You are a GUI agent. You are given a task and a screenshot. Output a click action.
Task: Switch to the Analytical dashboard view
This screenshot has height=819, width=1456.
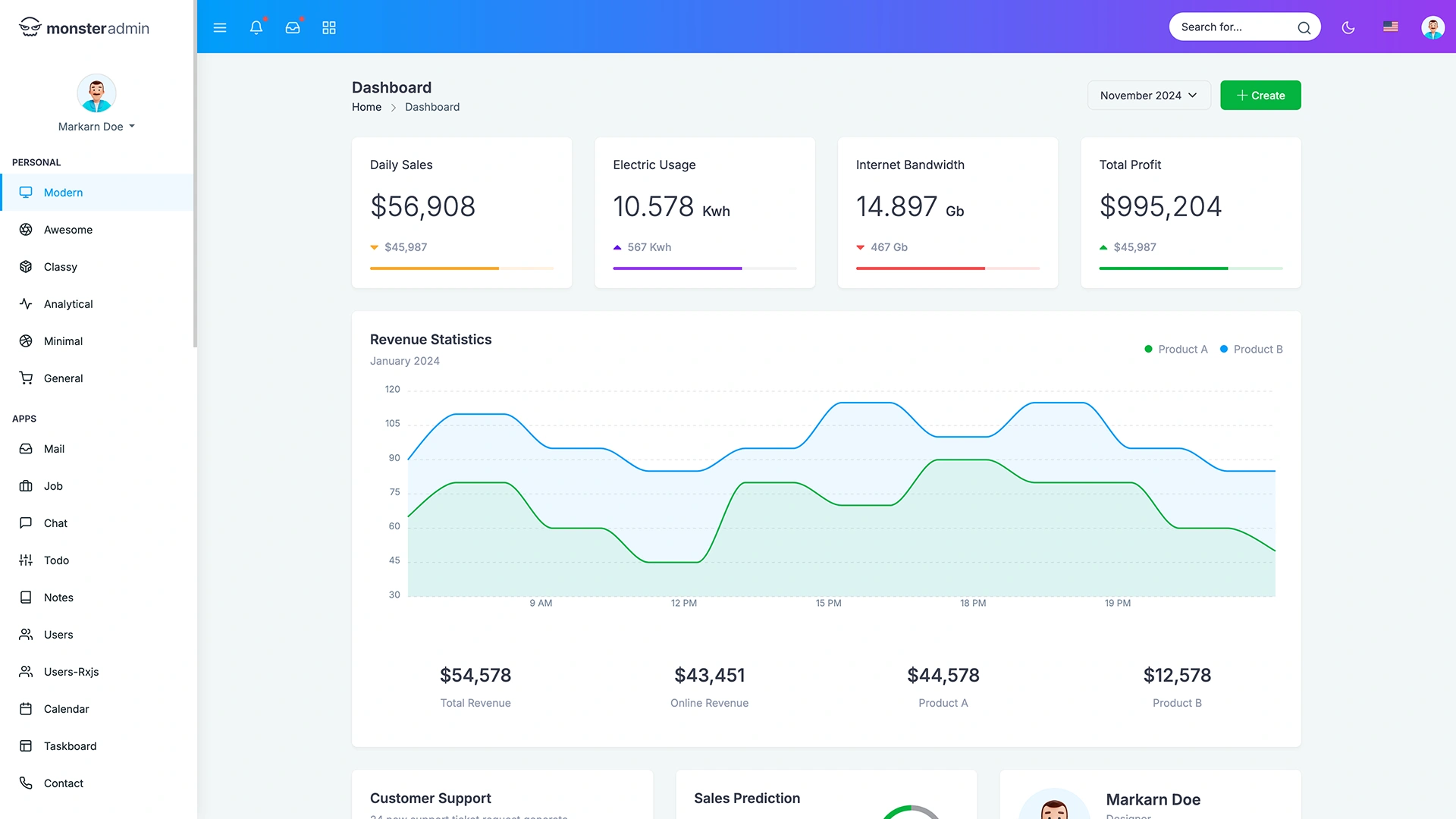pyautogui.click(x=67, y=303)
